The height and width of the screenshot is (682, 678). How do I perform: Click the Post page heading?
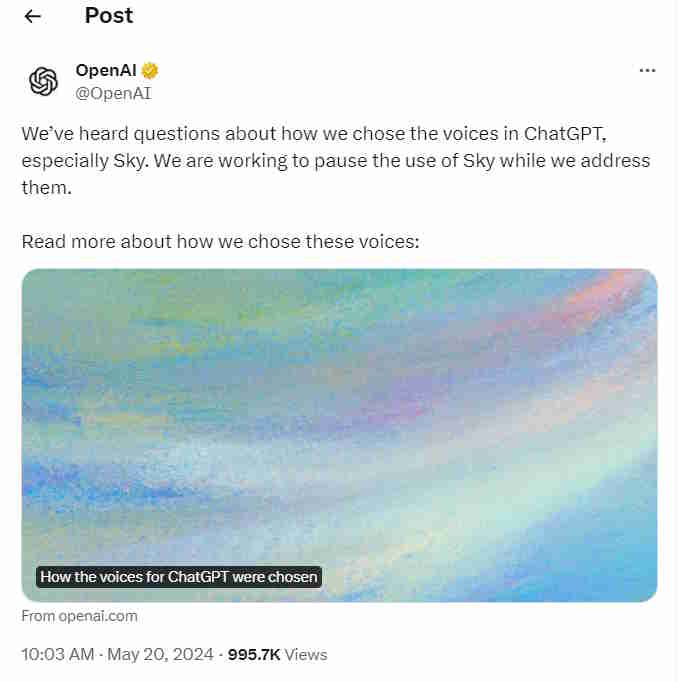click(x=109, y=16)
